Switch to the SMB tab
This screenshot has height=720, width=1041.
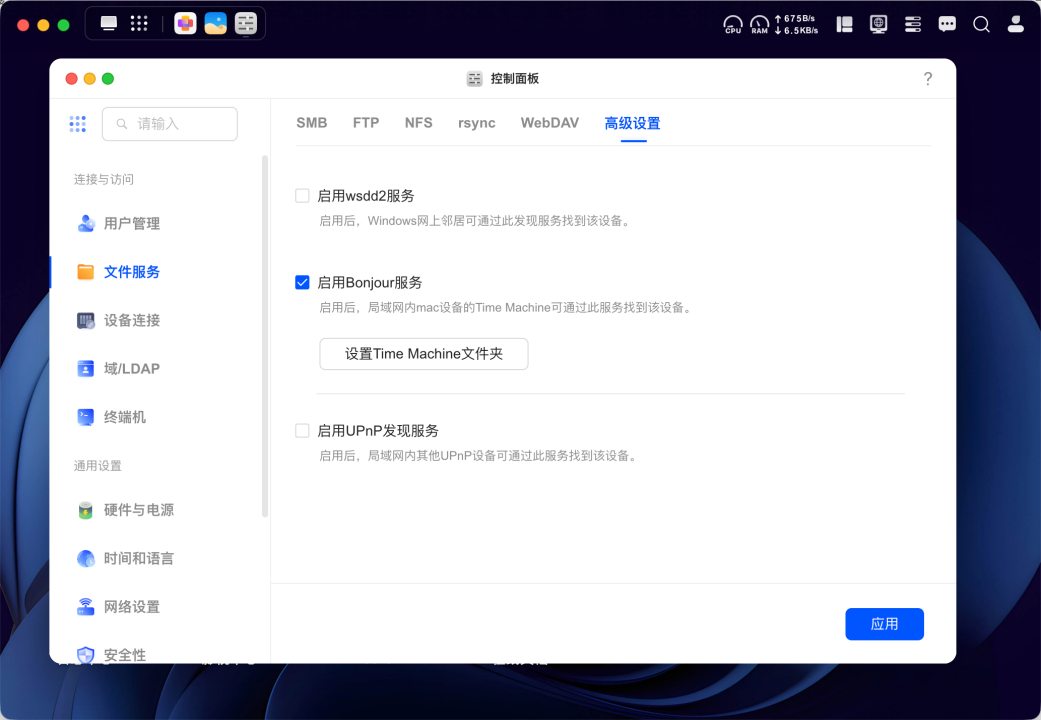(x=311, y=123)
